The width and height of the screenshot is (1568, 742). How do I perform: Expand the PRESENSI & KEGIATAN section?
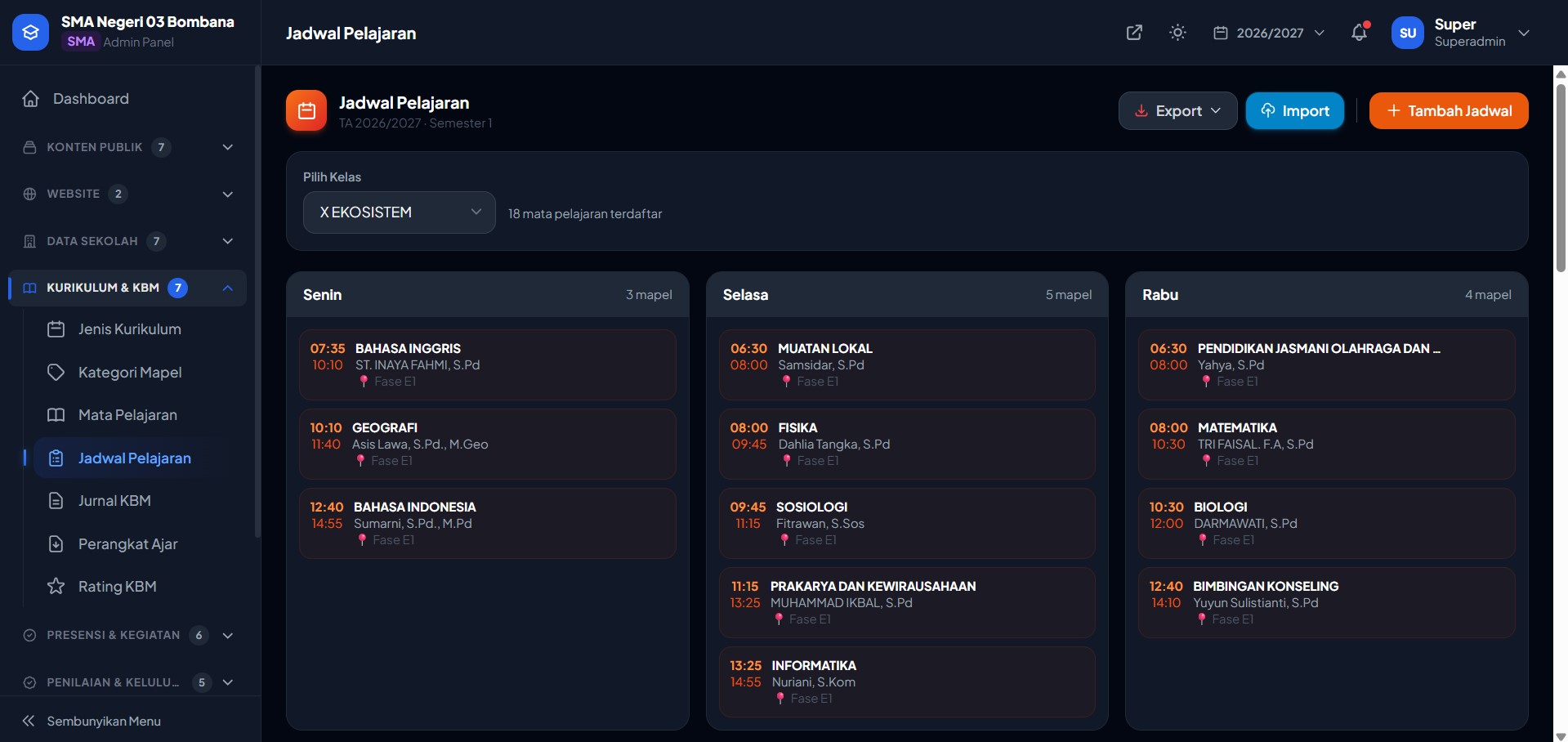(x=129, y=635)
